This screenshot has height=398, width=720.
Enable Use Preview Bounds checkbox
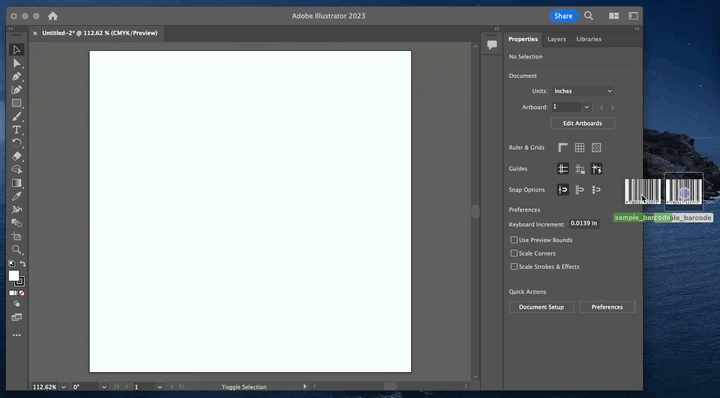click(514, 240)
